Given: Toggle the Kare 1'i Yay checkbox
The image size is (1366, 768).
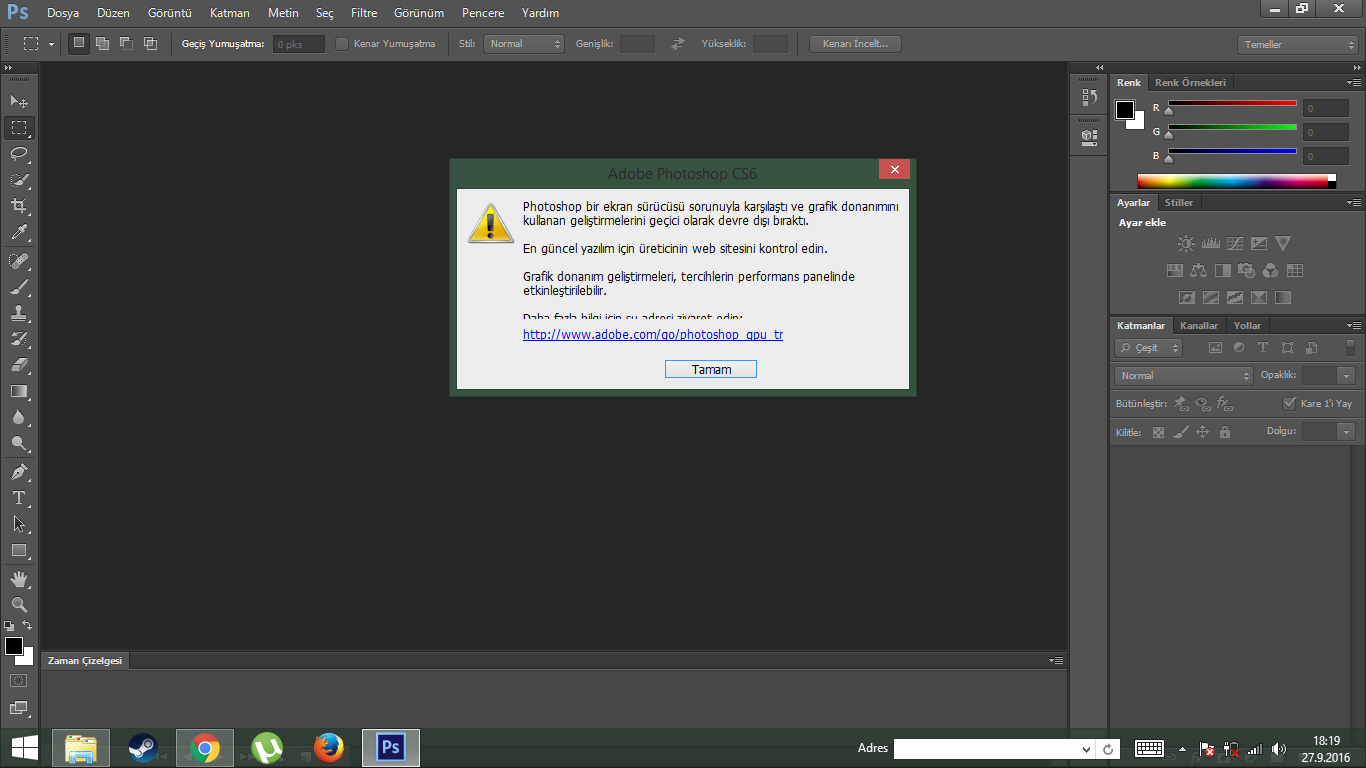Looking at the screenshot, I should click(1289, 404).
